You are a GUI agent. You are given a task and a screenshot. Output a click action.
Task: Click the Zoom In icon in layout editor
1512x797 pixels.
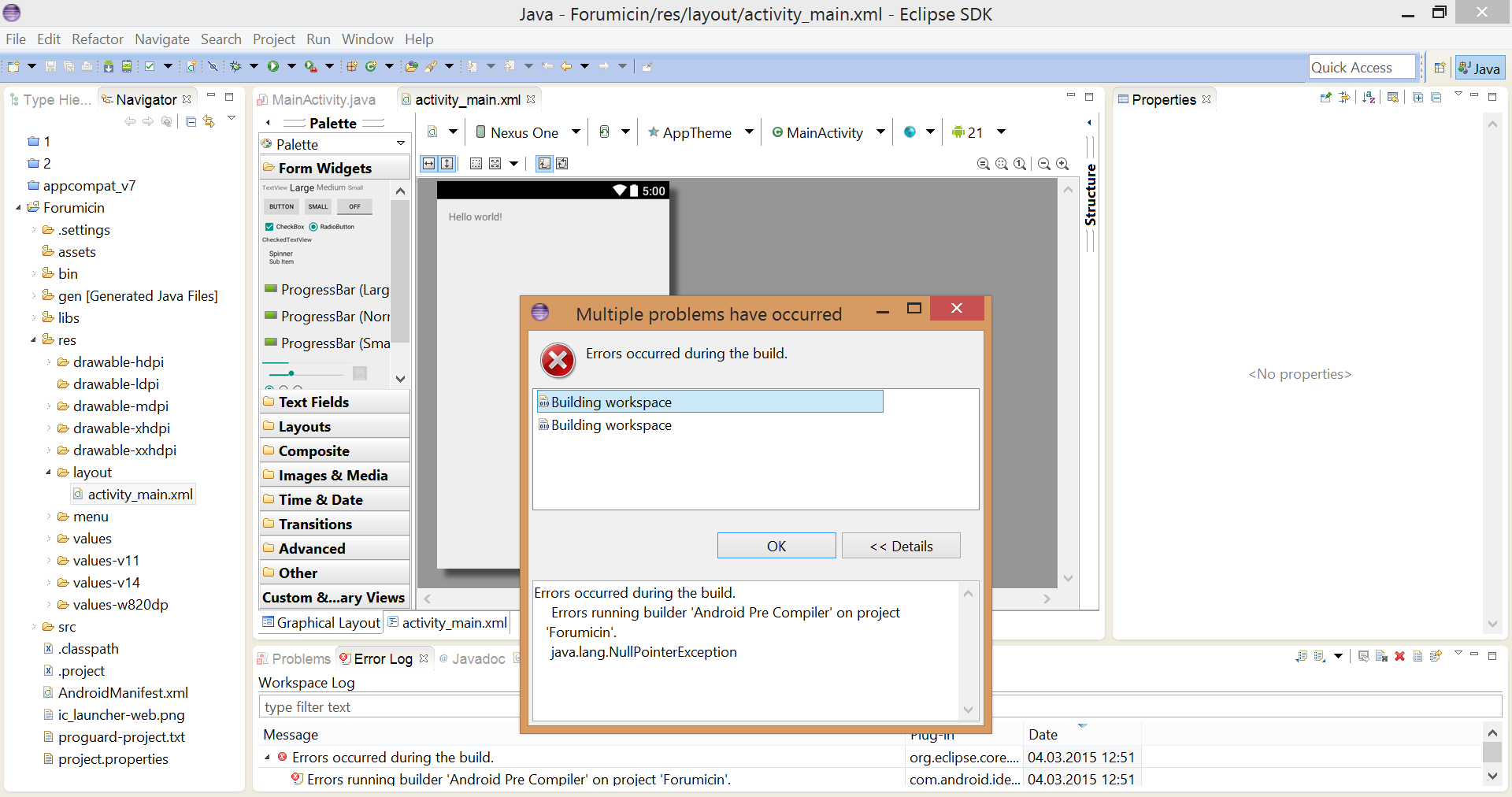[1062, 164]
